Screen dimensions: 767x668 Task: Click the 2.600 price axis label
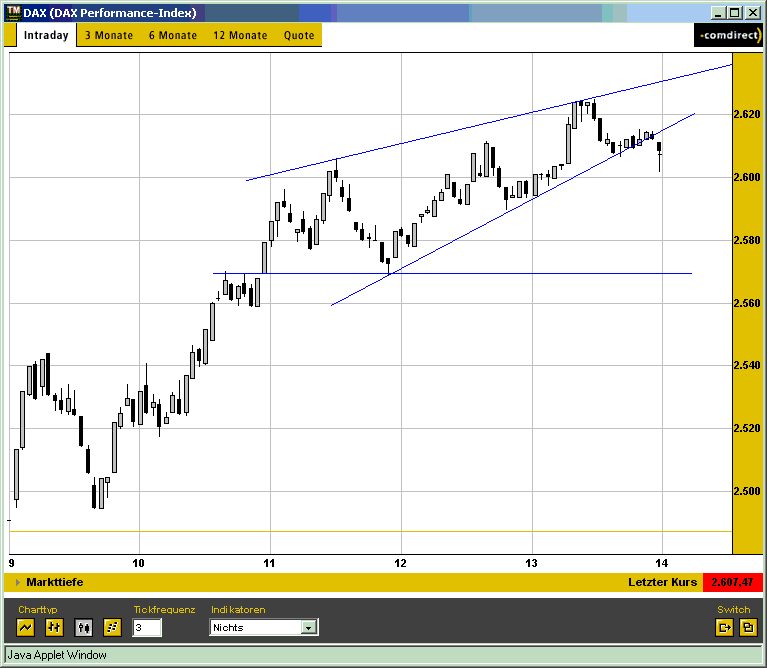(x=747, y=177)
